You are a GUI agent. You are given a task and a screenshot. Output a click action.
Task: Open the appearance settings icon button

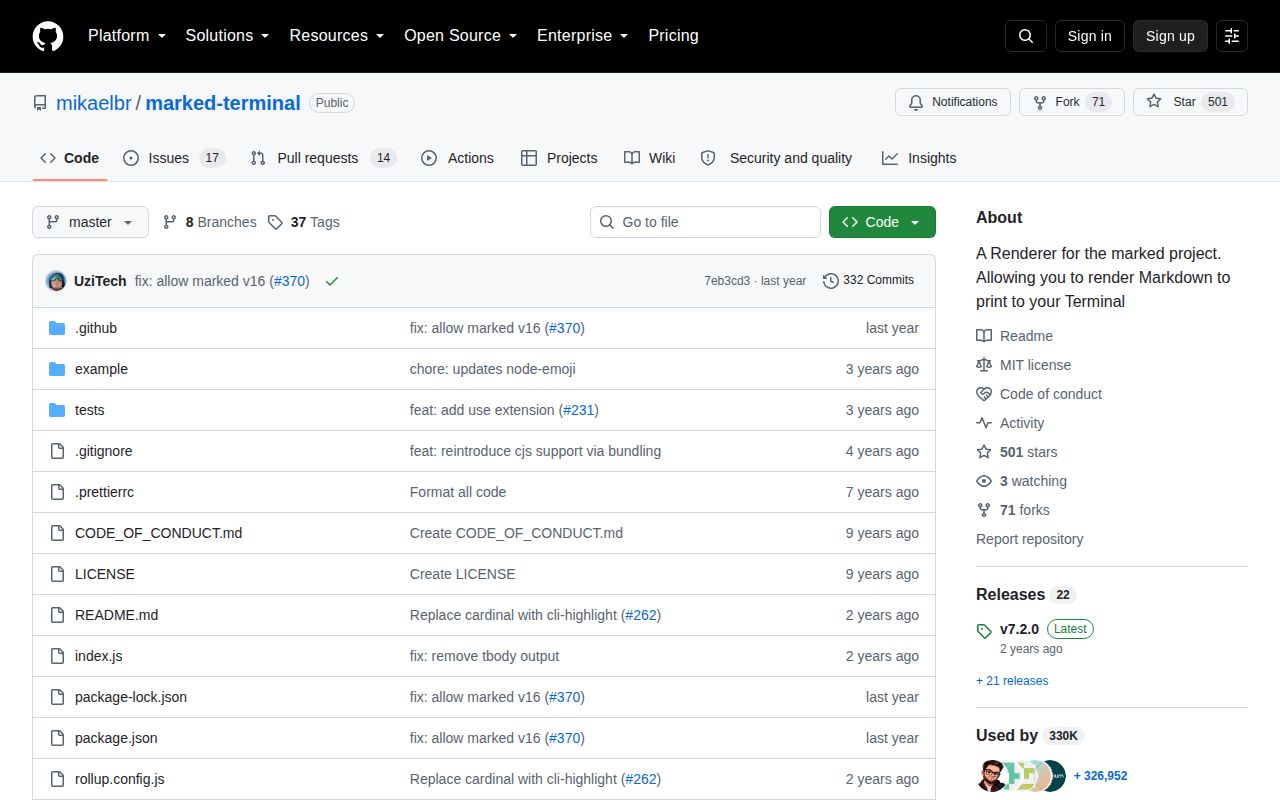[1232, 36]
